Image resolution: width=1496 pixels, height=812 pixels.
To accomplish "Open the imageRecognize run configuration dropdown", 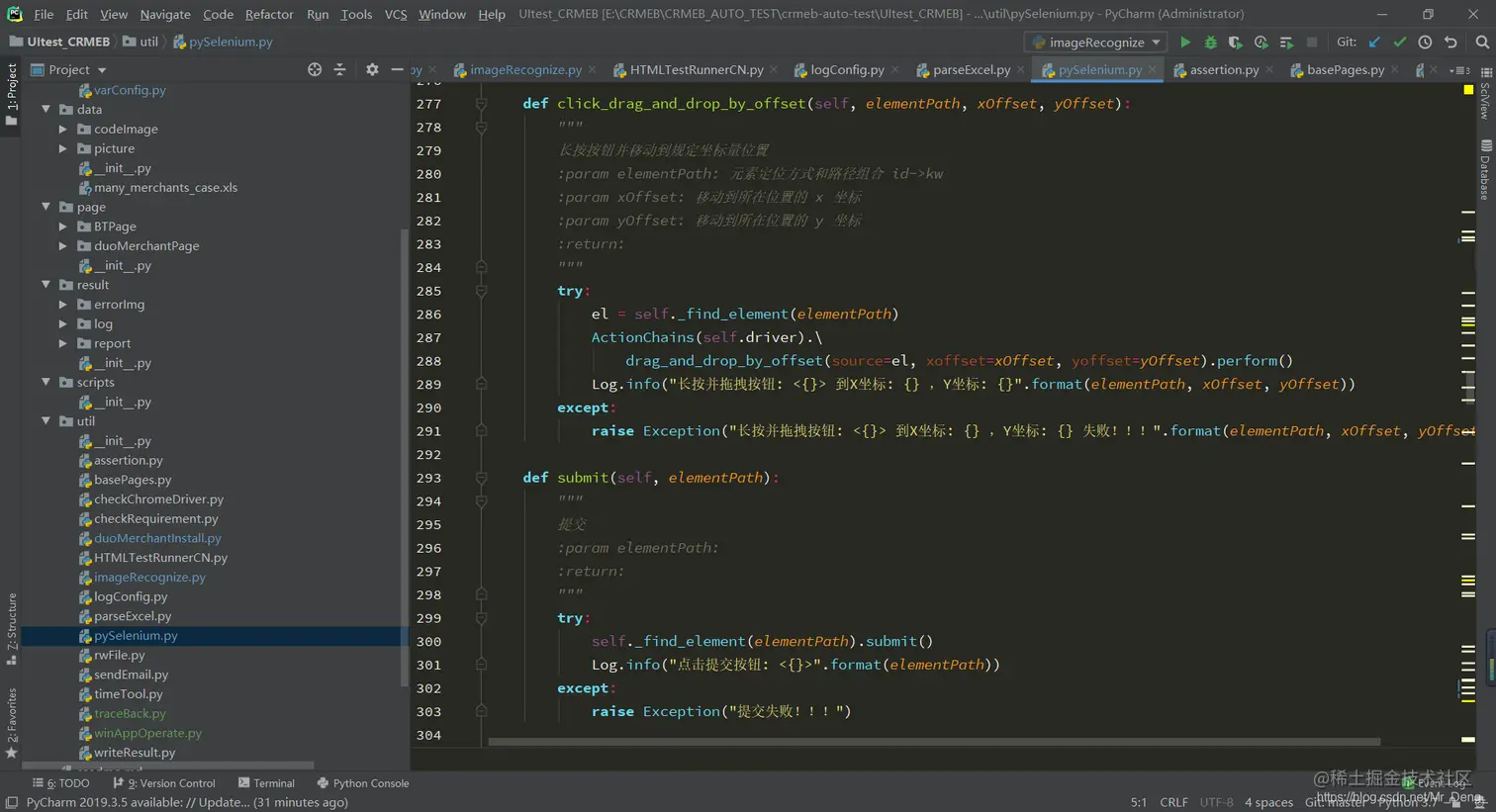I will (1096, 43).
